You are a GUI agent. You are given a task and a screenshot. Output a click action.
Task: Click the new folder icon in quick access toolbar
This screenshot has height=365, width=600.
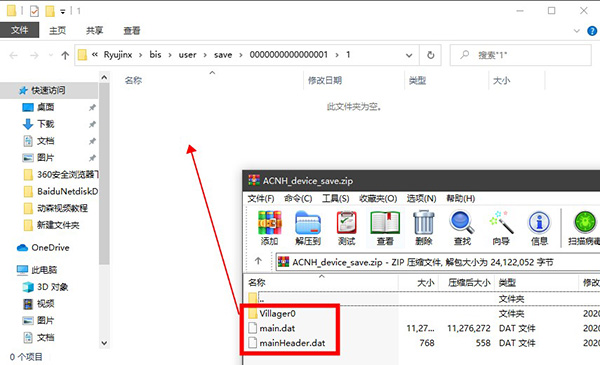point(50,11)
